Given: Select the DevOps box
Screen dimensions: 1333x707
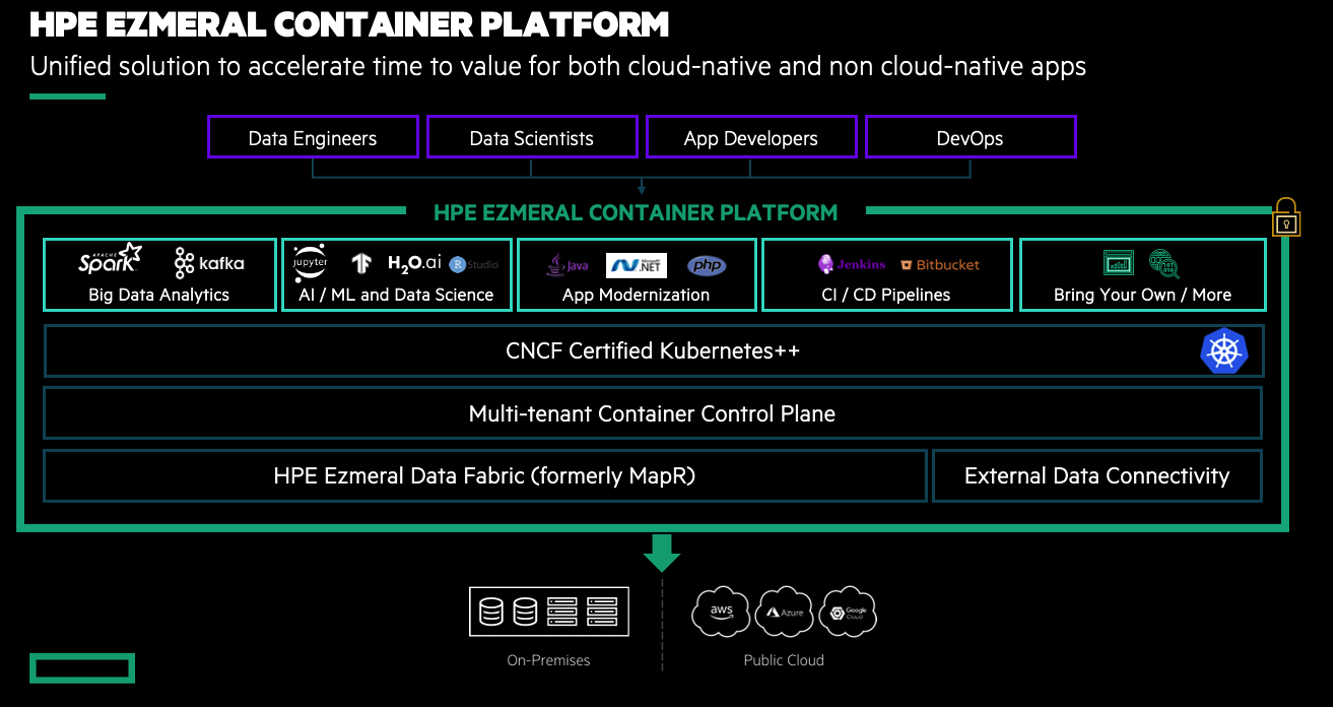Looking at the screenshot, I should (x=970, y=137).
